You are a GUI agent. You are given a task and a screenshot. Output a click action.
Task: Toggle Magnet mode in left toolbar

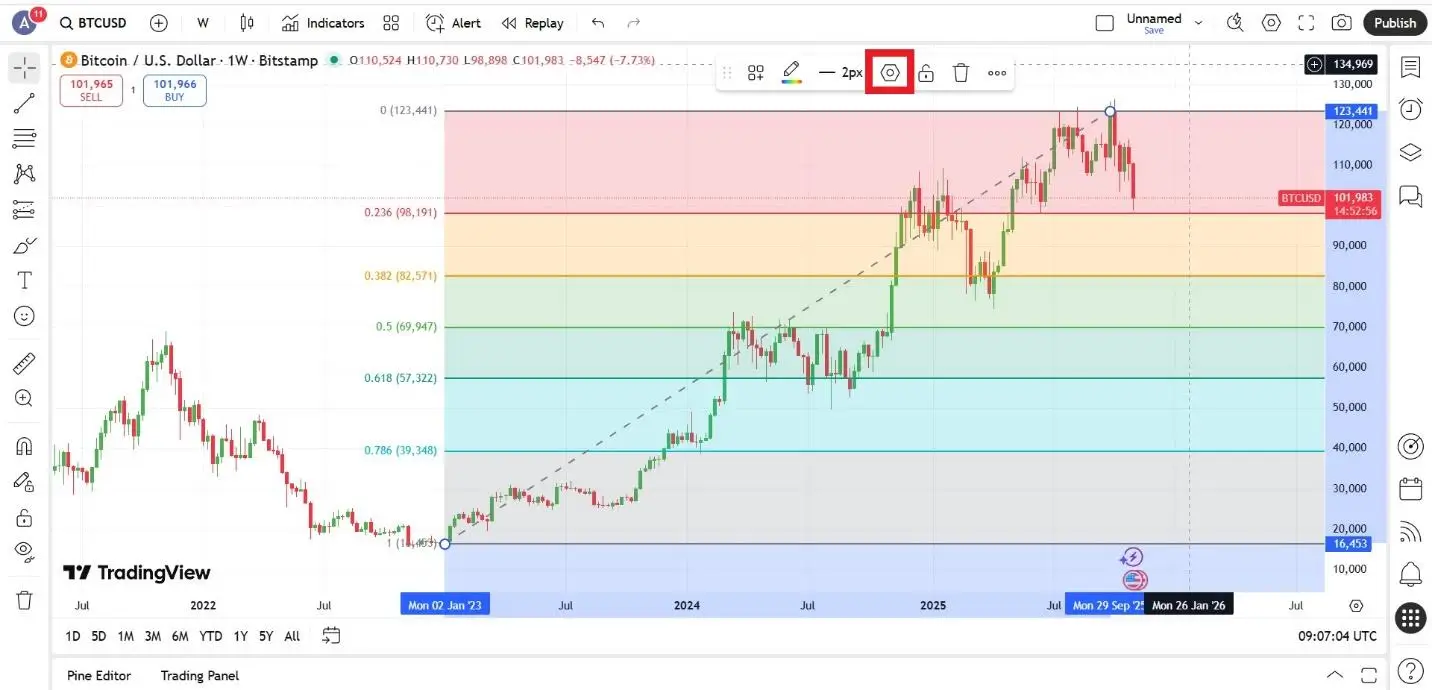[x=24, y=446]
